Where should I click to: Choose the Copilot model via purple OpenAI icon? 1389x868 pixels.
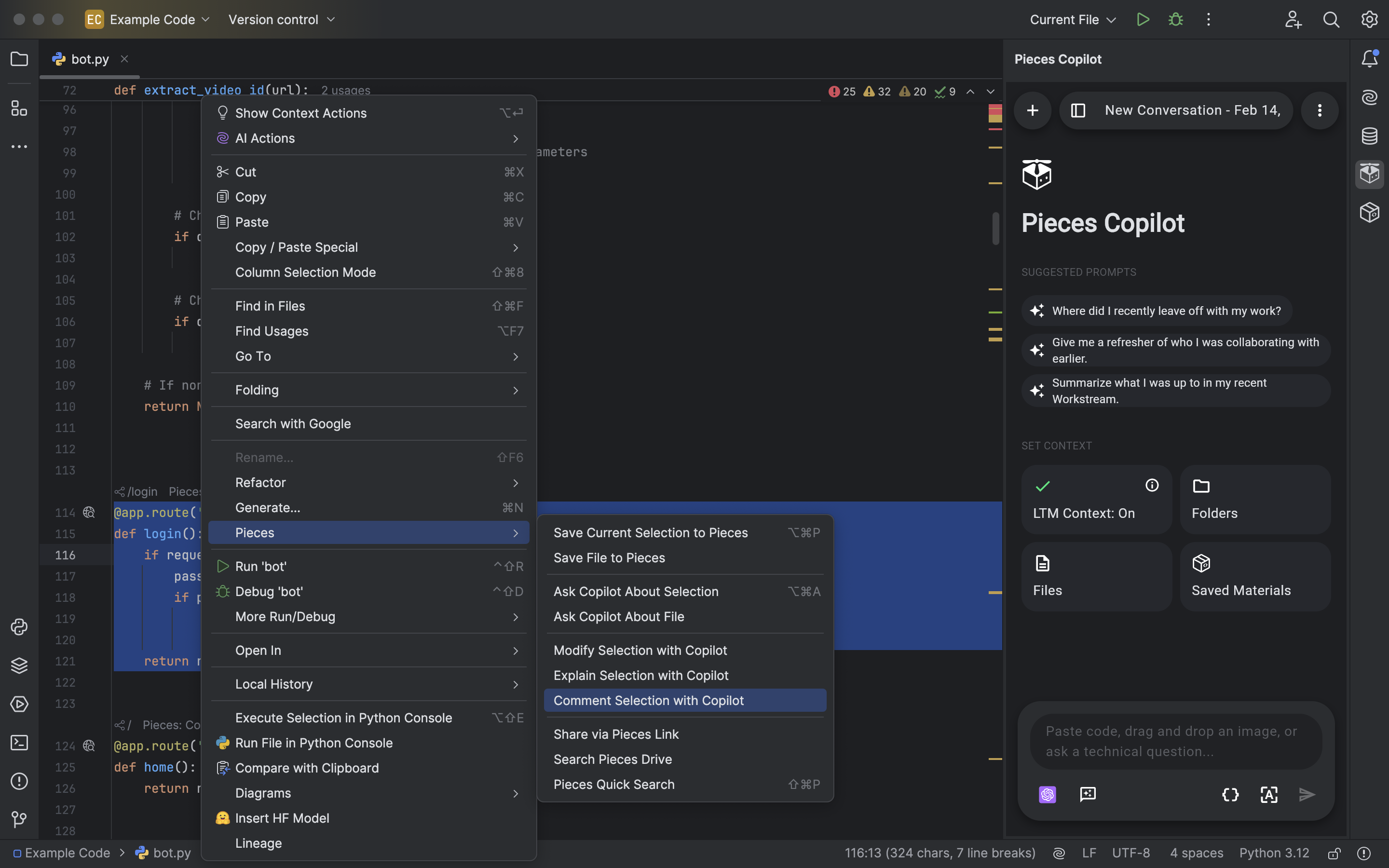pos(1048,795)
